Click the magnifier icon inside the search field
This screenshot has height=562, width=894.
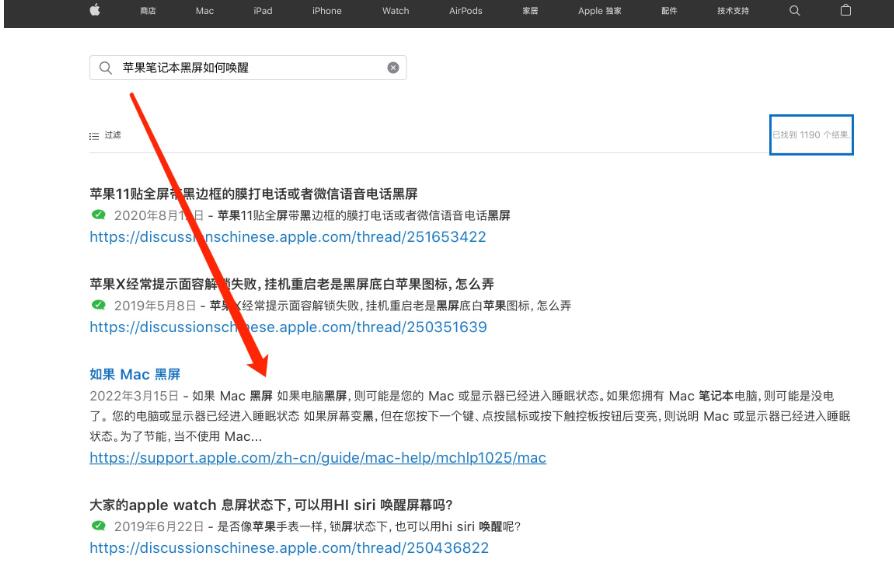pyautogui.click(x=105, y=68)
